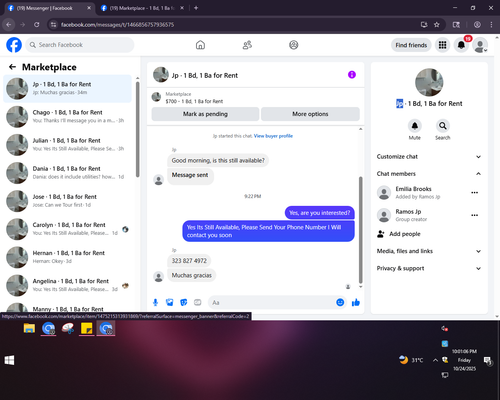The height and width of the screenshot is (400, 500).
Task: Open the Facebook logo home link
Action: click(x=14, y=45)
